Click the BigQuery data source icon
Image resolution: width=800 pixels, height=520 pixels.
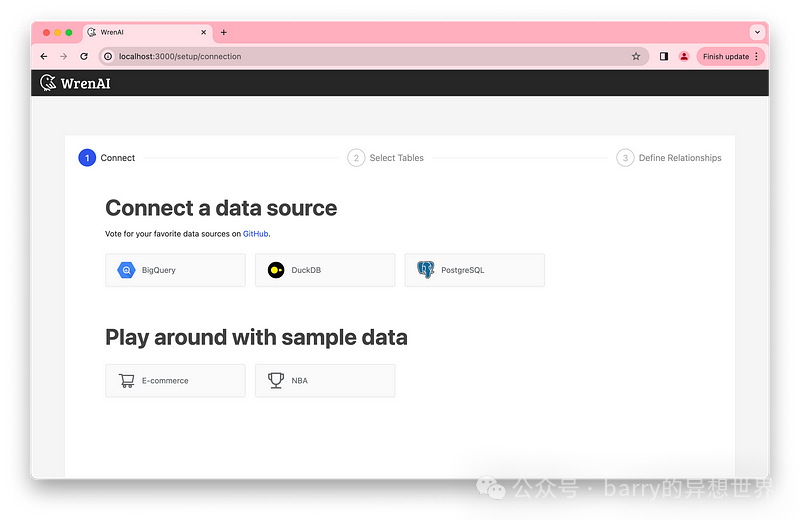(x=127, y=270)
